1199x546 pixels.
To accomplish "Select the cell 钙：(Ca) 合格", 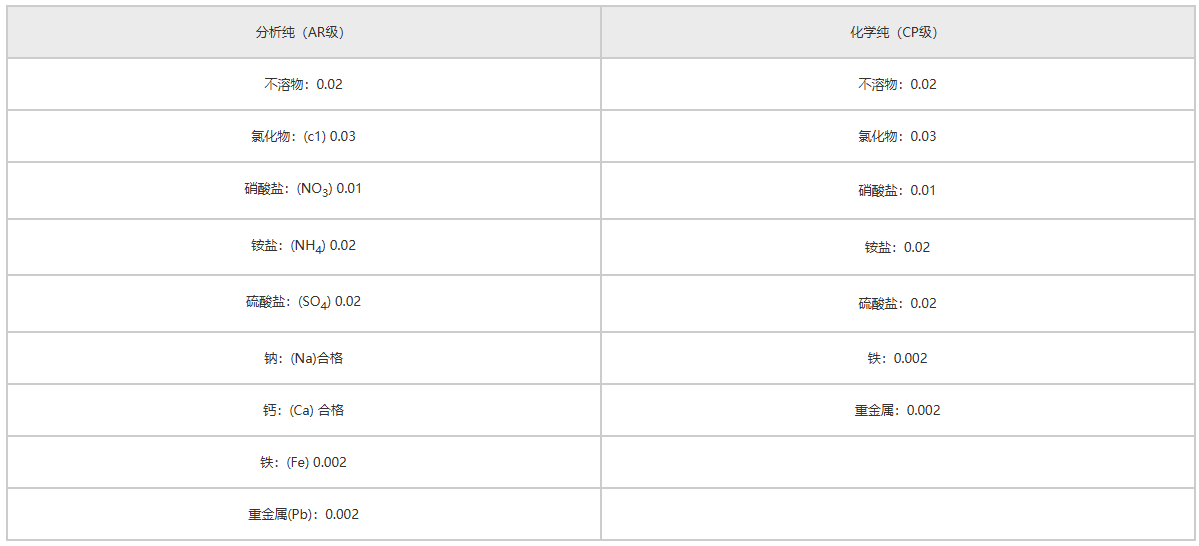I will point(304,410).
